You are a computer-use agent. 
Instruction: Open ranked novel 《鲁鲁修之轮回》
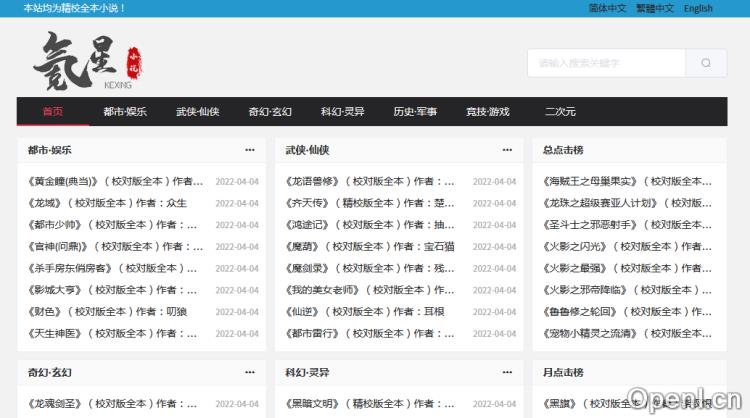tap(627, 311)
